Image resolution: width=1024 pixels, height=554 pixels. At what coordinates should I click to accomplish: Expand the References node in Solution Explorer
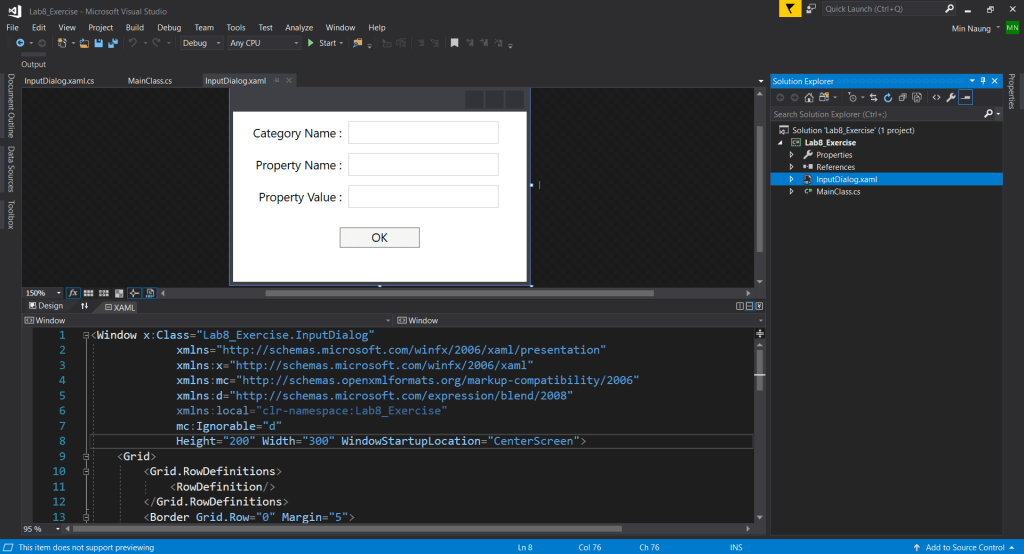pos(791,167)
